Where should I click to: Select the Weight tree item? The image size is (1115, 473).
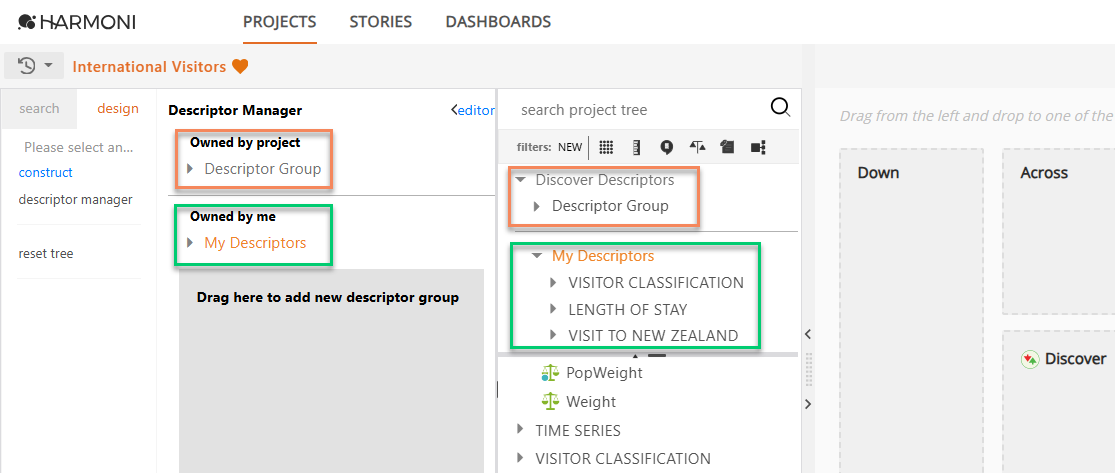point(591,401)
